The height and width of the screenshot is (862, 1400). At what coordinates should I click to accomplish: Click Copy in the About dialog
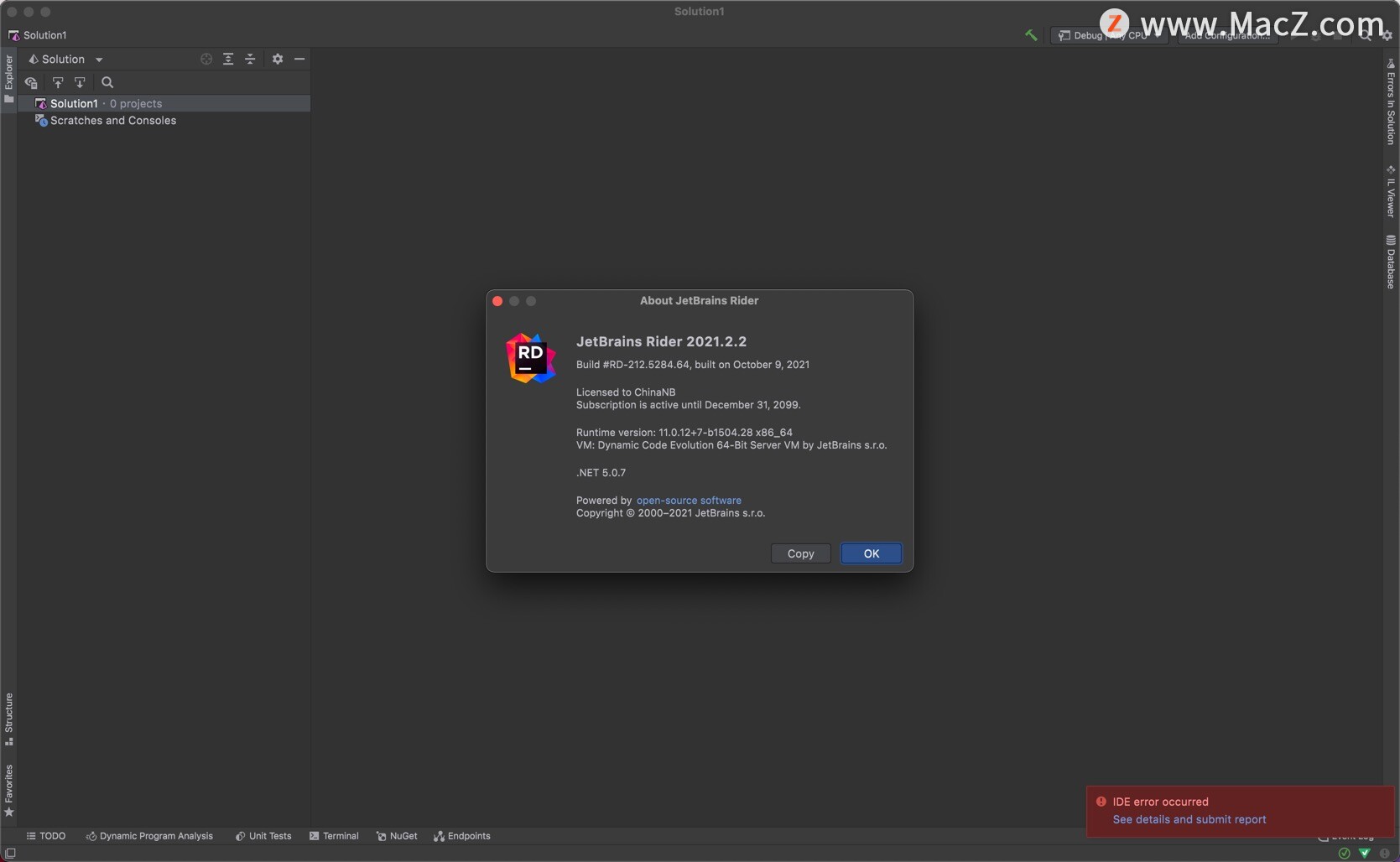(801, 553)
